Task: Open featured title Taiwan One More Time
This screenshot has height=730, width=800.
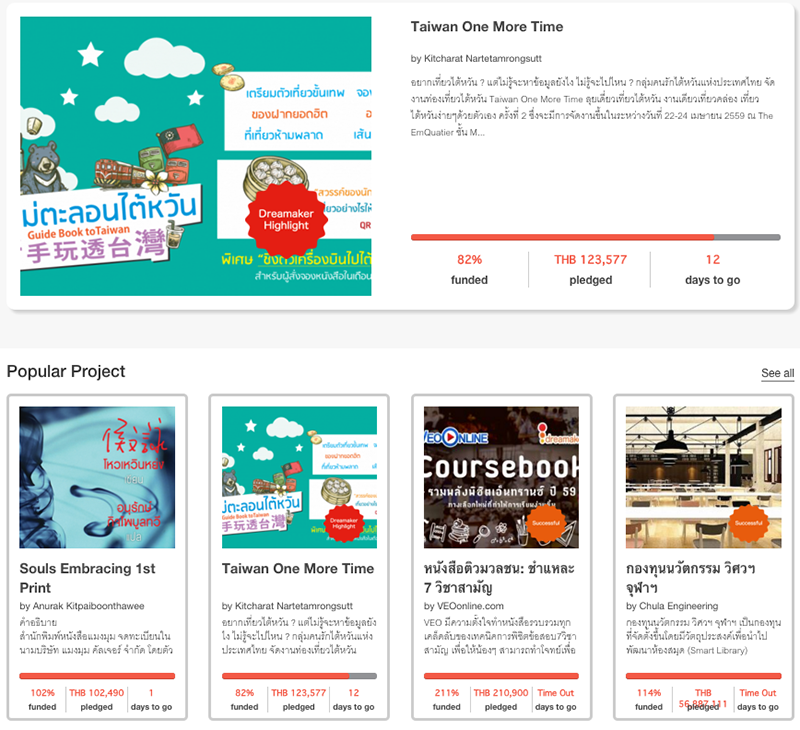Action: 487,27
